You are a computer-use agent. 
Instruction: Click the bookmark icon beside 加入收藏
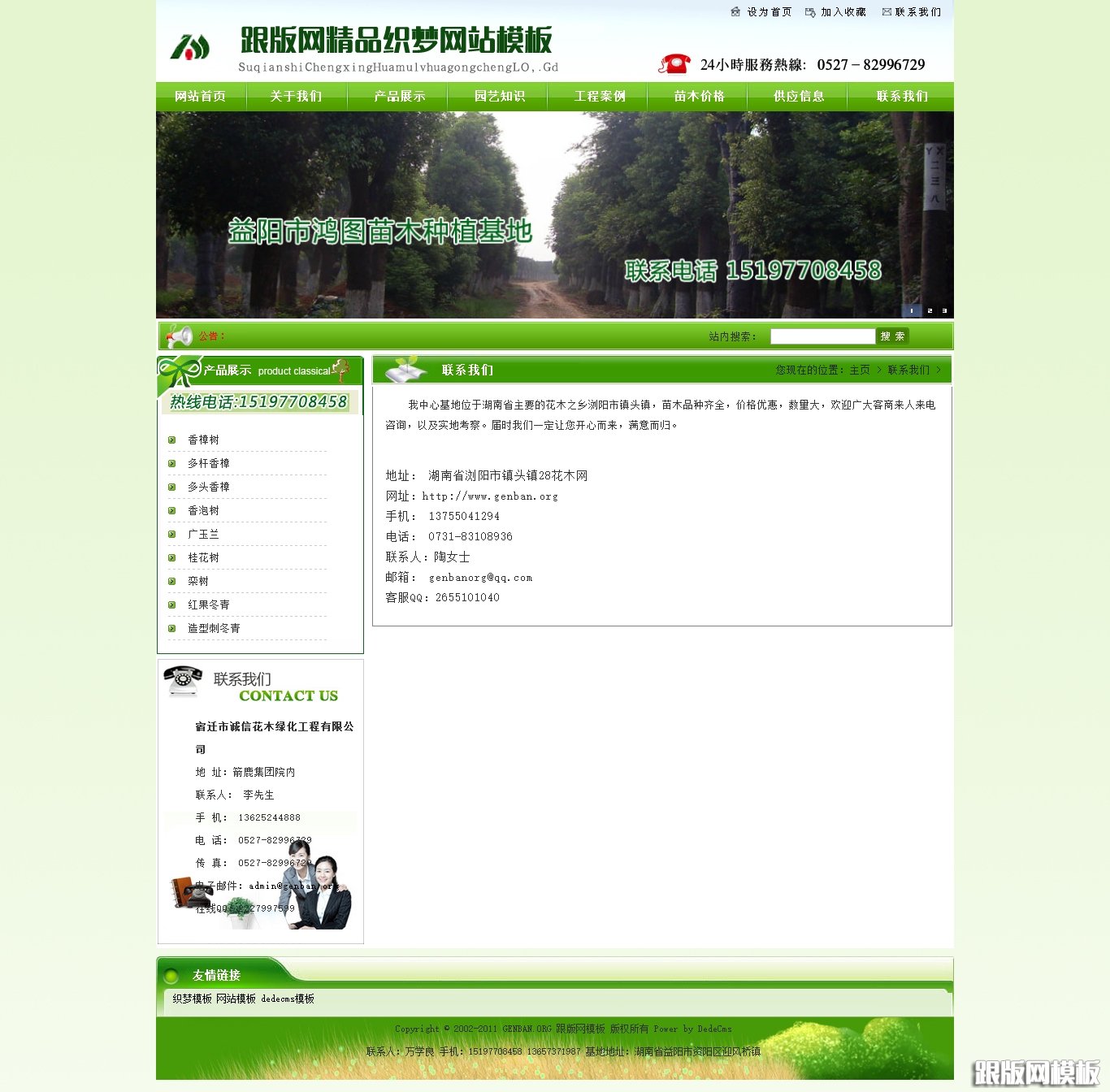[x=809, y=12]
